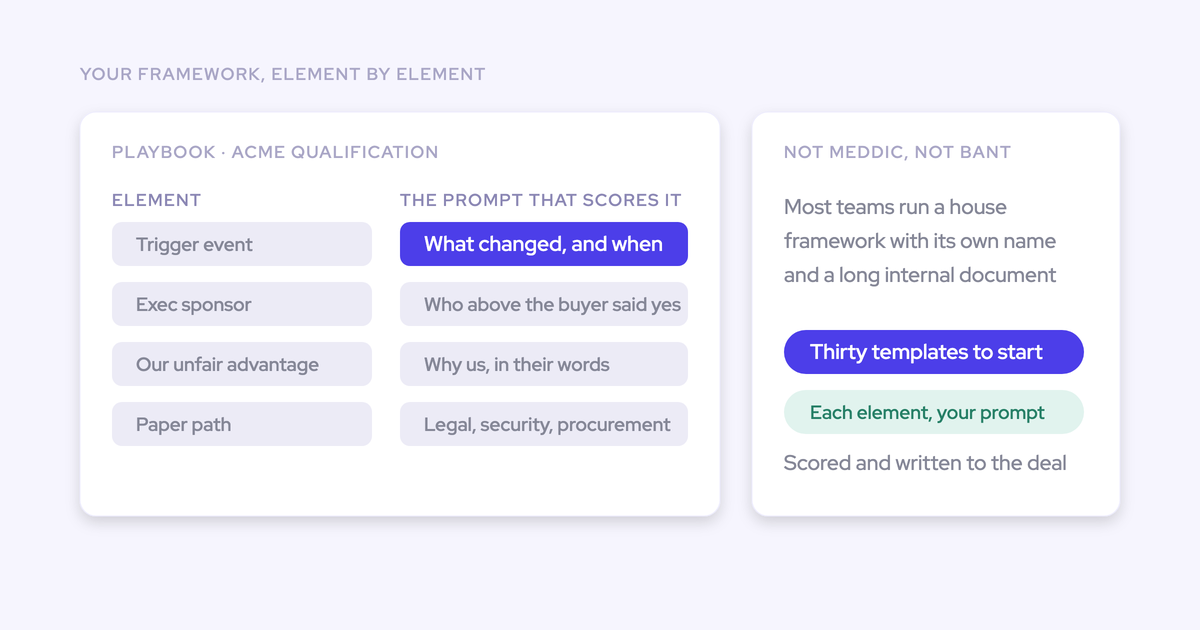Viewport: 1200px width, 630px height.
Task: Click the Thirty templates to start button
Action: click(934, 352)
